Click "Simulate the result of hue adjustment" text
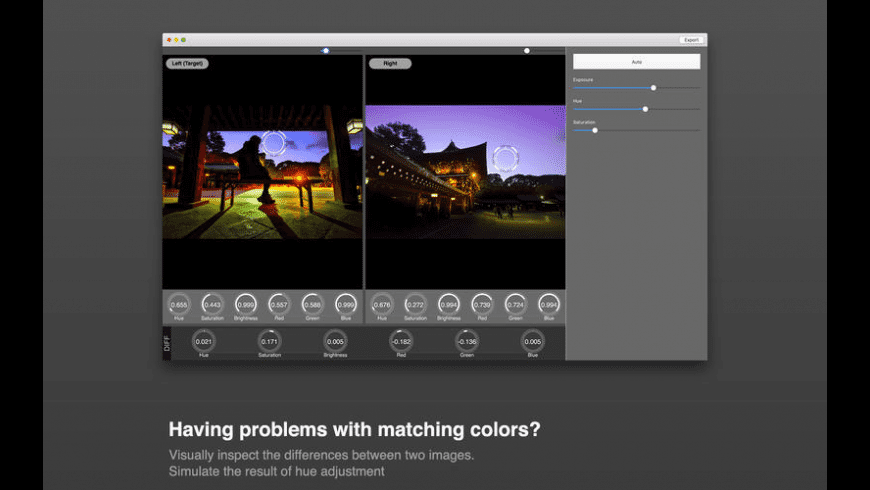This screenshot has height=490, width=870. click(276, 471)
